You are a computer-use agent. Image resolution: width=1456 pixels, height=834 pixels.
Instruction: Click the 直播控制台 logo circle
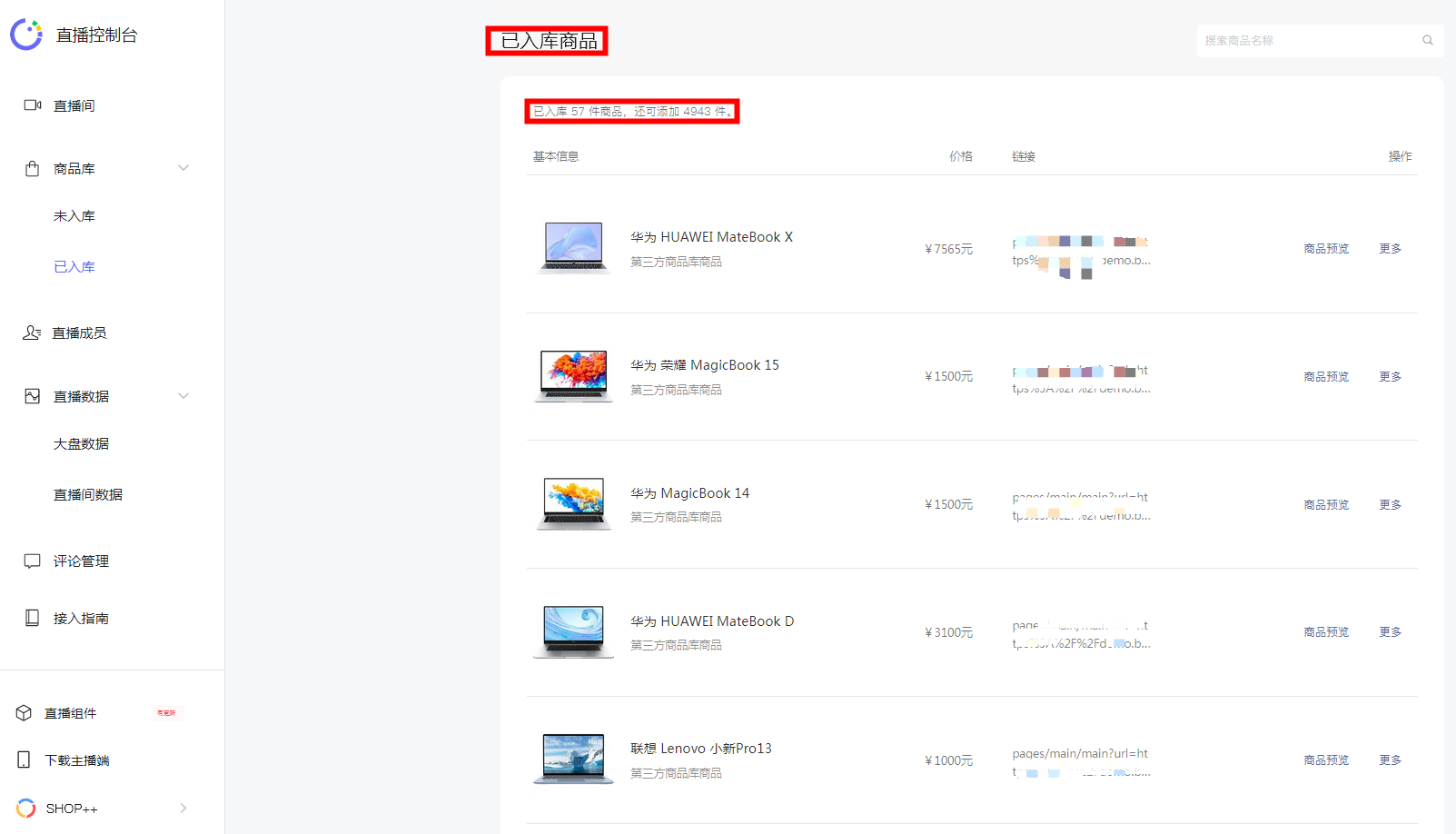26,35
